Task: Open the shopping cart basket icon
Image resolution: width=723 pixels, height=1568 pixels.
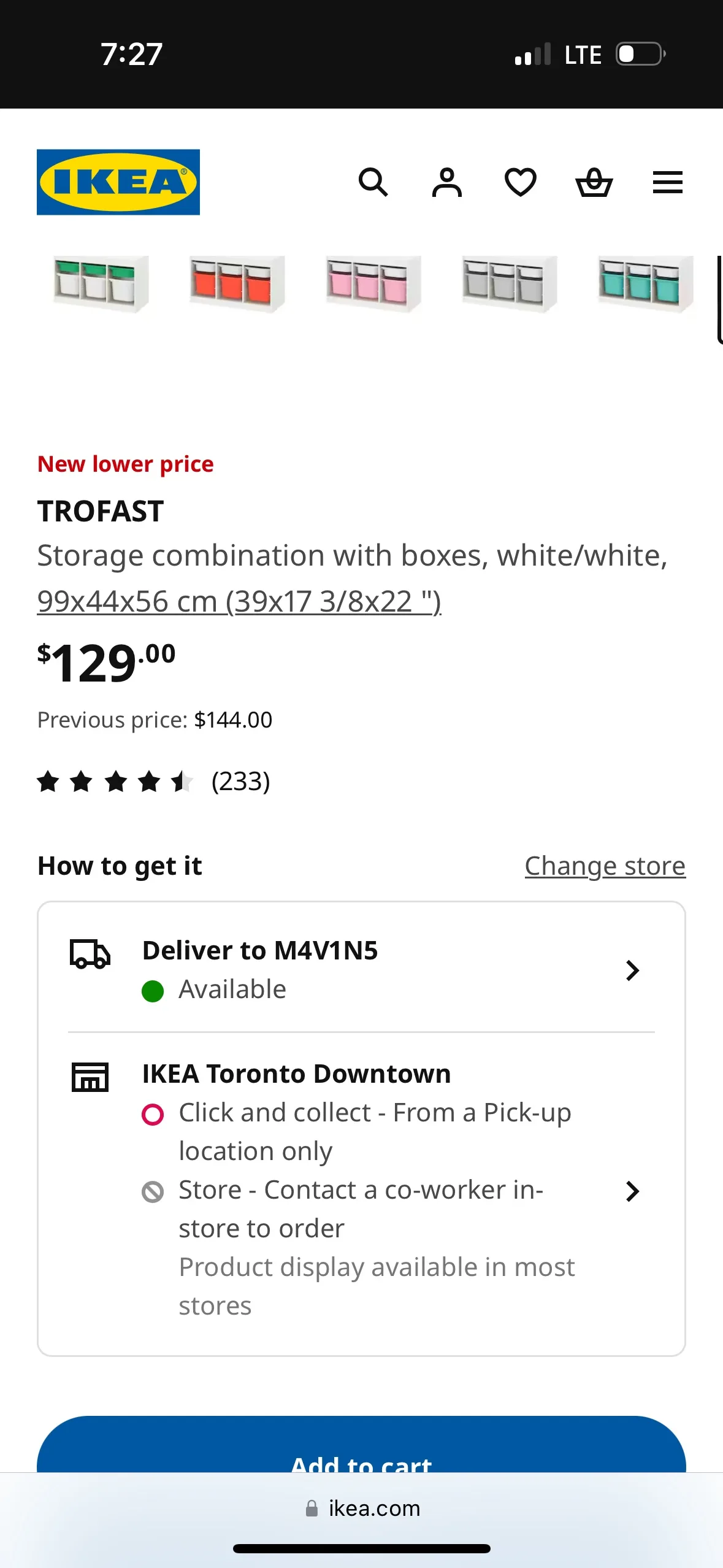Action: pos(594,182)
